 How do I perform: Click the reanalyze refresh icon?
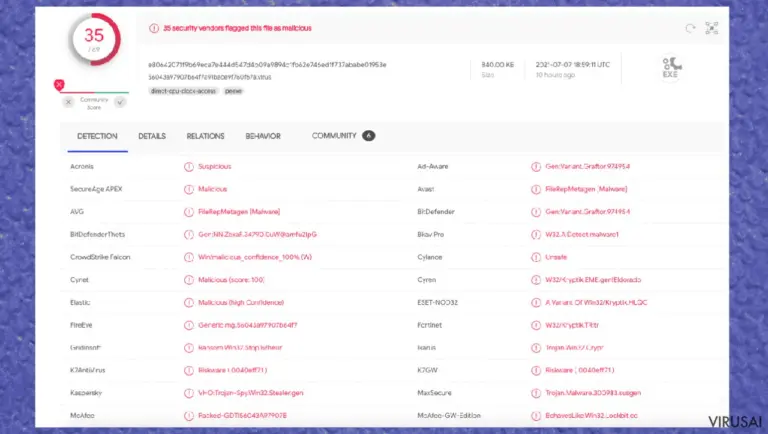(690, 28)
